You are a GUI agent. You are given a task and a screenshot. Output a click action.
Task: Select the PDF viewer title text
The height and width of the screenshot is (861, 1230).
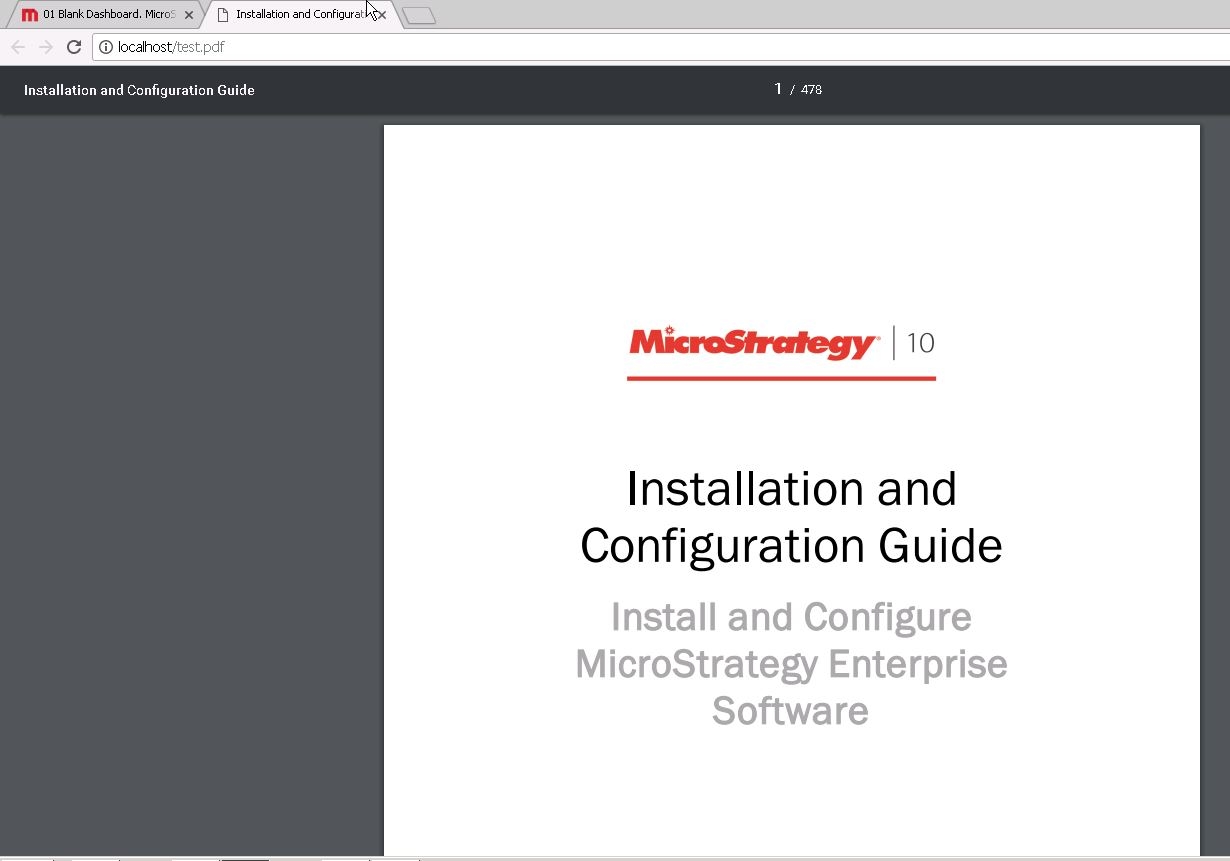pyautogui.click(x=139, y=90)
